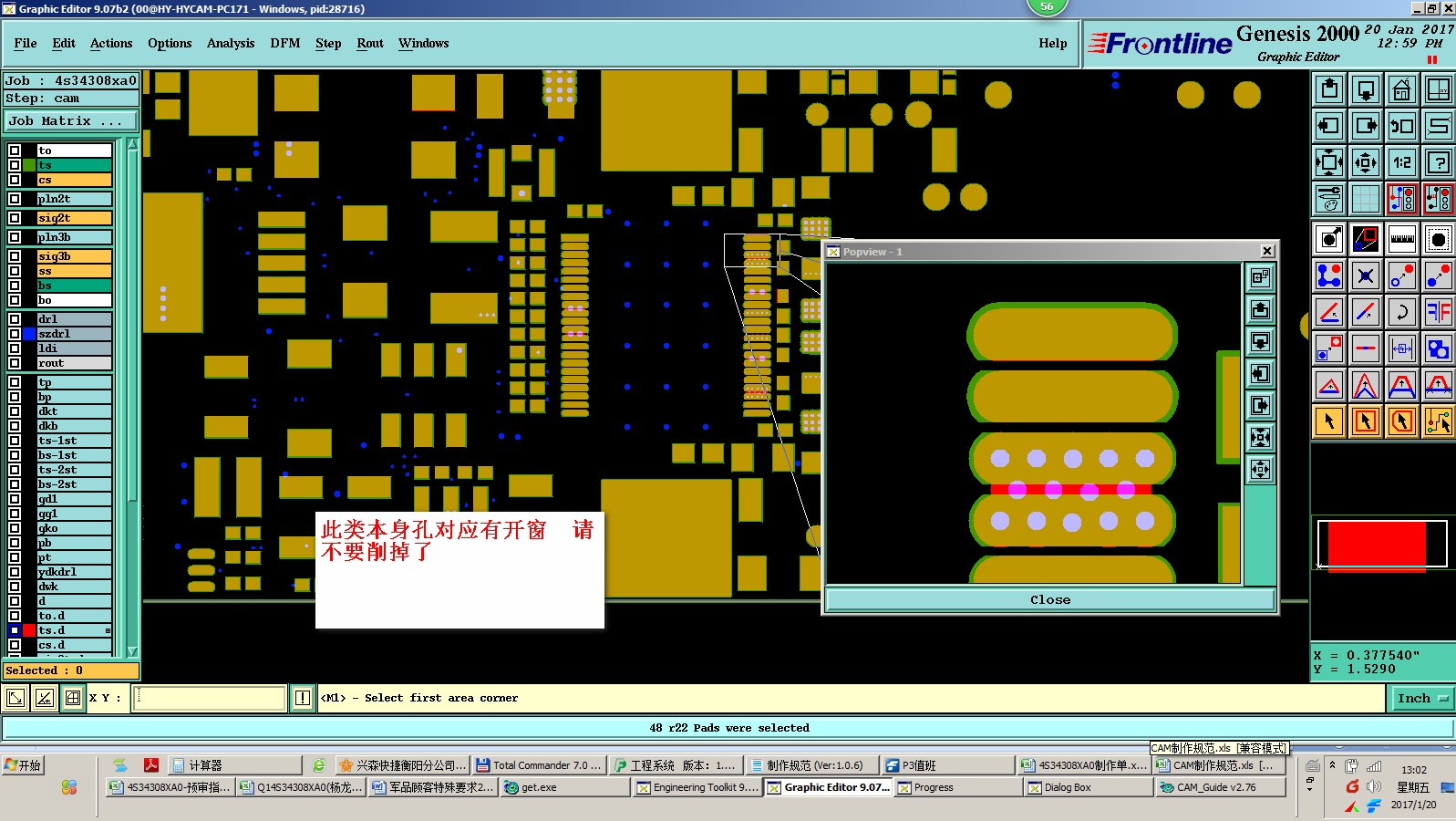Select the ts-1st layer name
1456x821 pixels.
coord(74,441)
